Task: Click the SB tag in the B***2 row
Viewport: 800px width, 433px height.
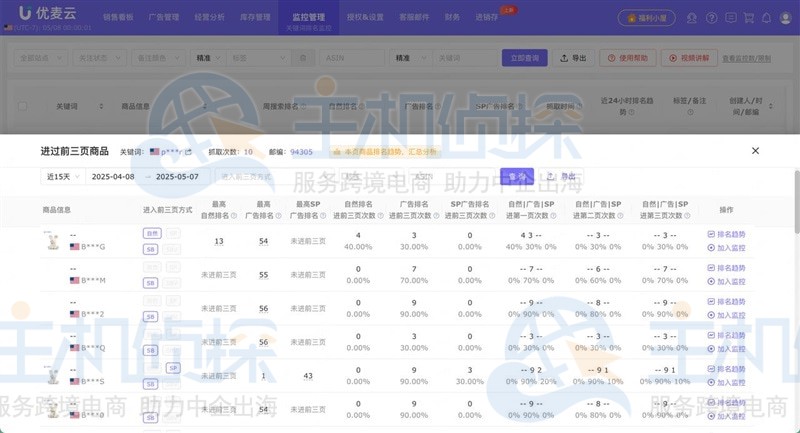Action: pos(151,317)
